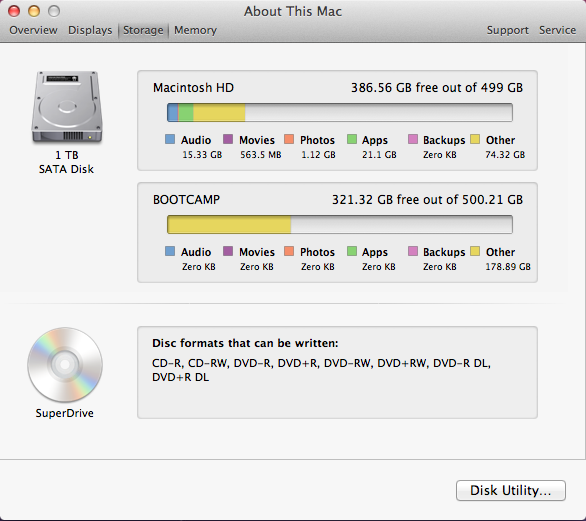586x521 pixels.
Task: Click the Macintosh HD storage usage bar
Action: click(x=340, y=112)
